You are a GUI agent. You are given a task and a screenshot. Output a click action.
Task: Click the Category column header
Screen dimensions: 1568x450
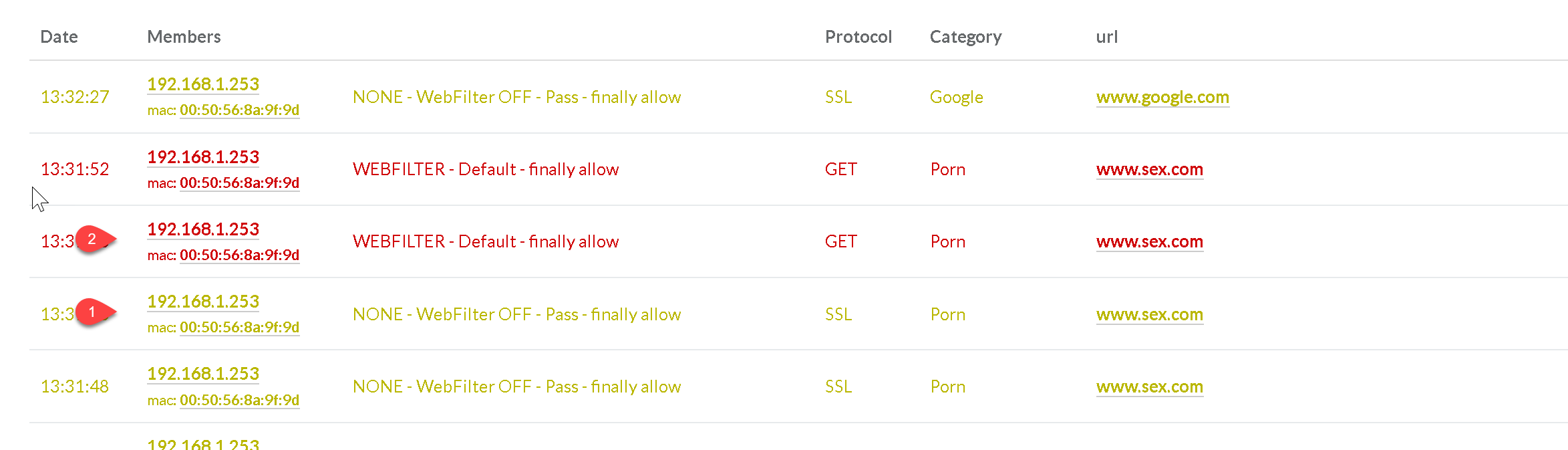965,37
